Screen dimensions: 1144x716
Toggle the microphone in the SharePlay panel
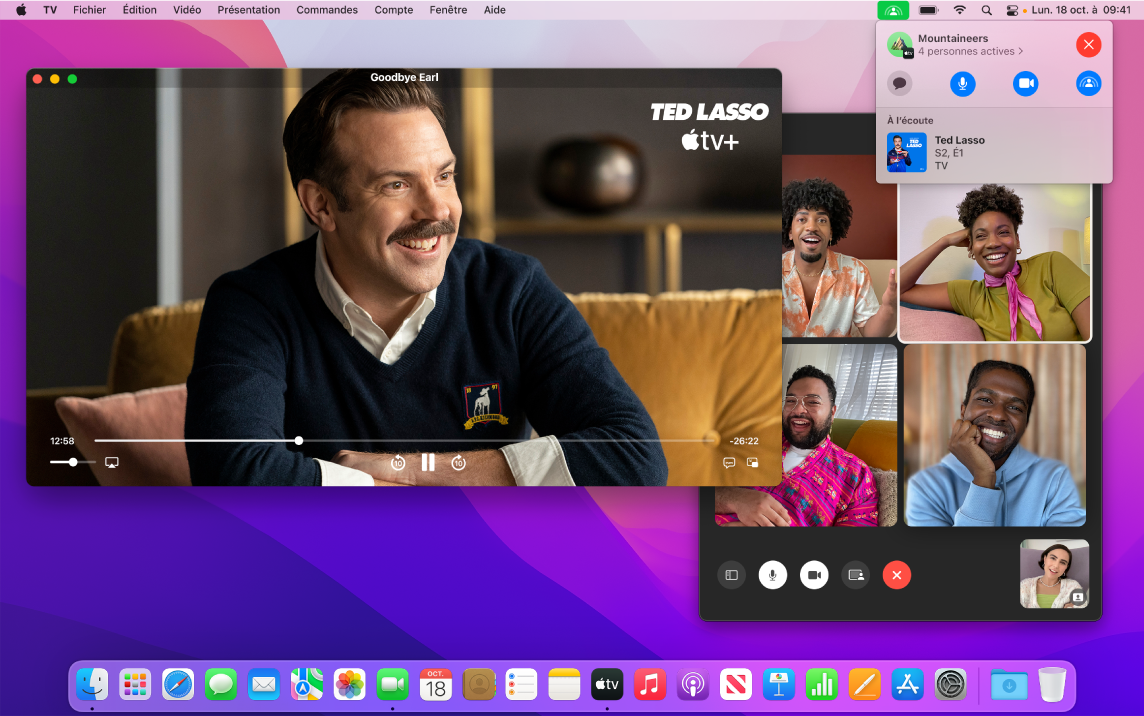[x=963, y=84]
